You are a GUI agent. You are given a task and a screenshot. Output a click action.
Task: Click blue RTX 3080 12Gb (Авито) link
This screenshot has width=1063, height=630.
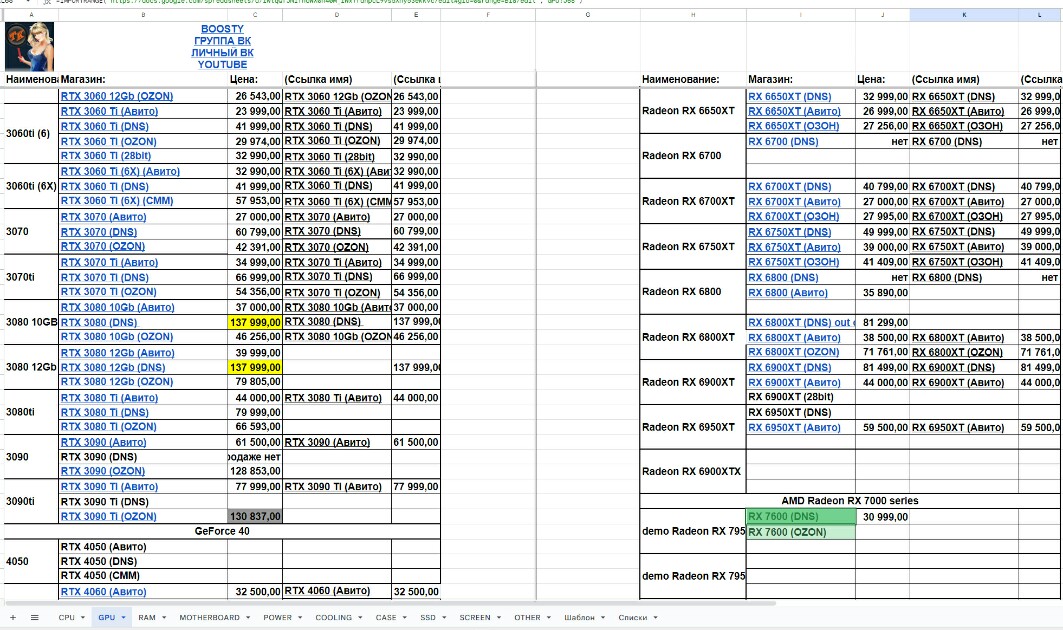point(117,353)
